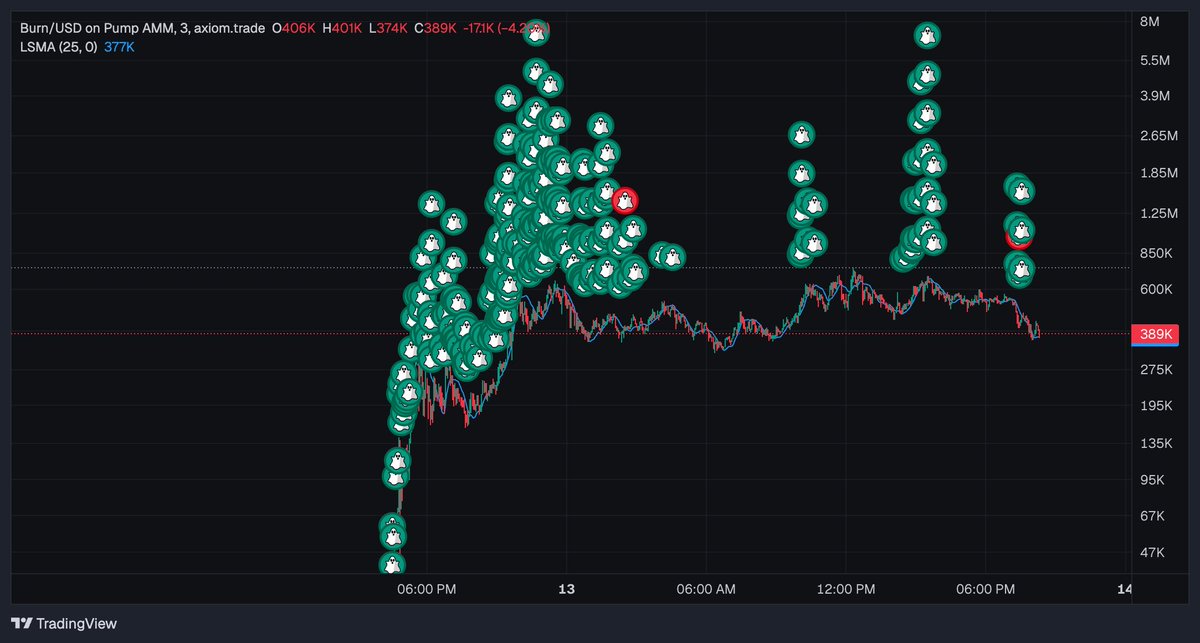The height and width of the screenshot is (643, 1200).
Task: Click the 1.25M price axis label
Action: tap(1157, 214)
